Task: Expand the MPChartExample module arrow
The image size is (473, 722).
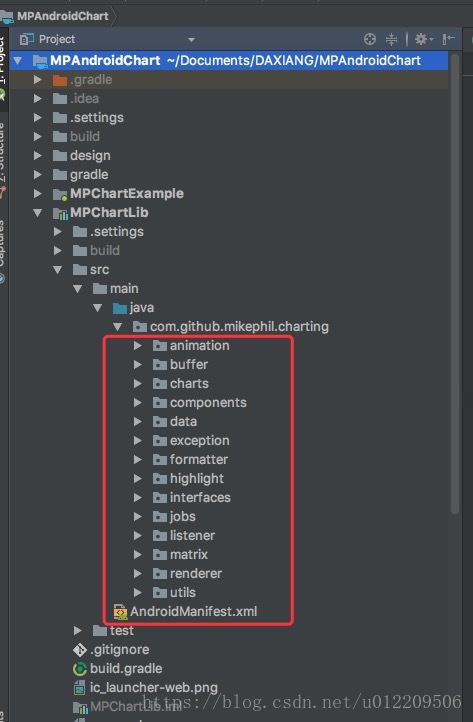Action: pyautogui.click(x=38, y=193)
